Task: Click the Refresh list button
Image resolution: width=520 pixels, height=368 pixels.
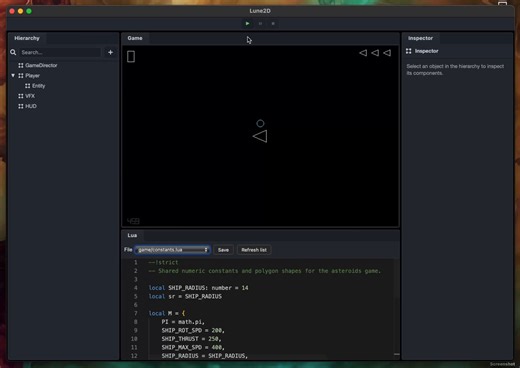Action: [x=254, y=250]
